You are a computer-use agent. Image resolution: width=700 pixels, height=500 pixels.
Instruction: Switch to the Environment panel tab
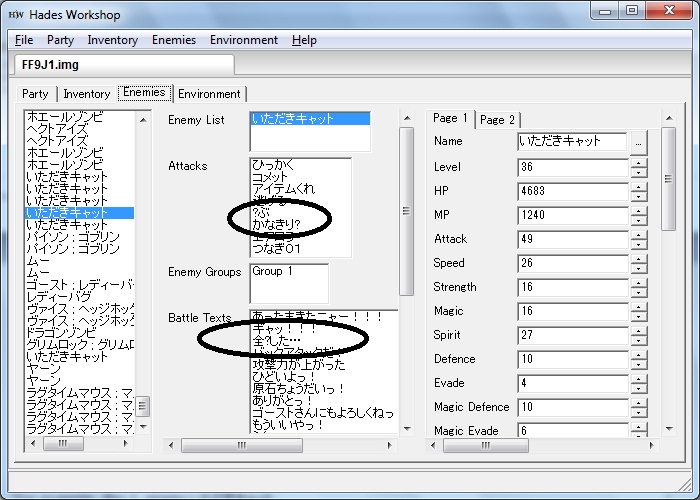pyautogui.click(x=209, y=94)
